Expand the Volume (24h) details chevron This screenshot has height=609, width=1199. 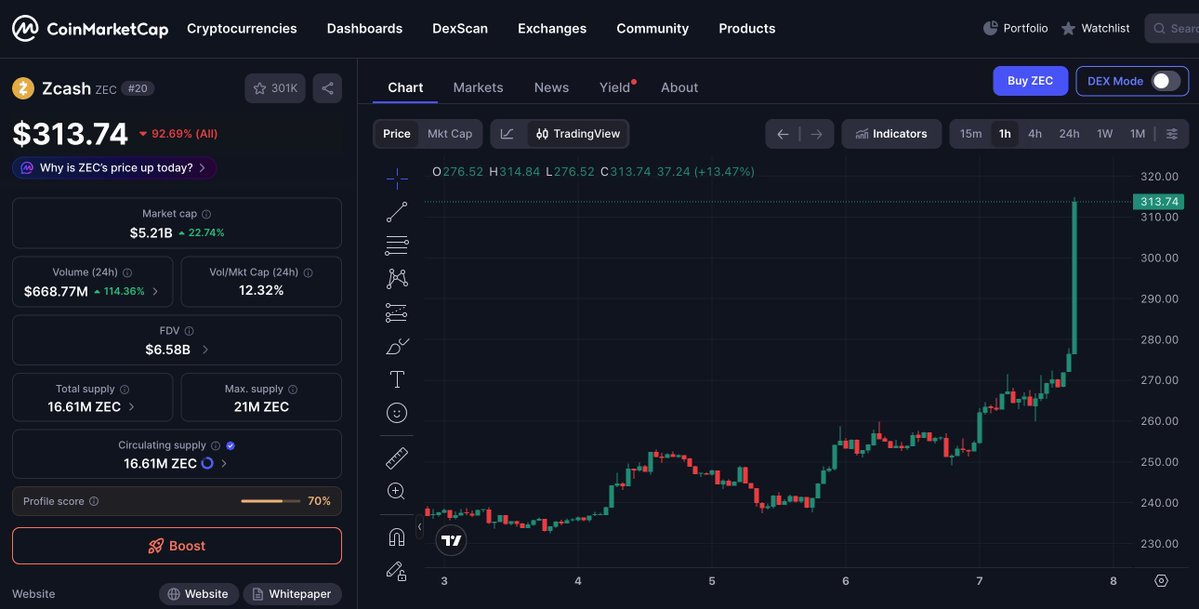pyautogui.click(x=155, y=291)
